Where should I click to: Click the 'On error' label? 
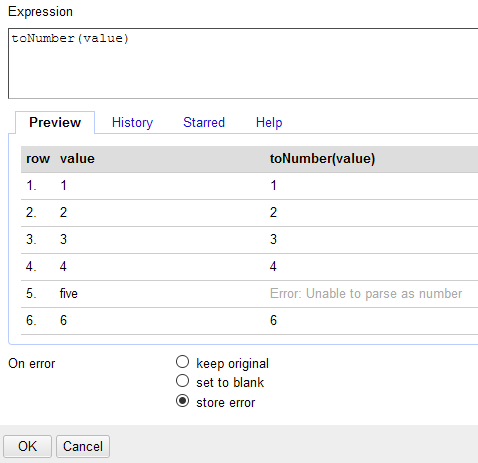pos(32,364)
